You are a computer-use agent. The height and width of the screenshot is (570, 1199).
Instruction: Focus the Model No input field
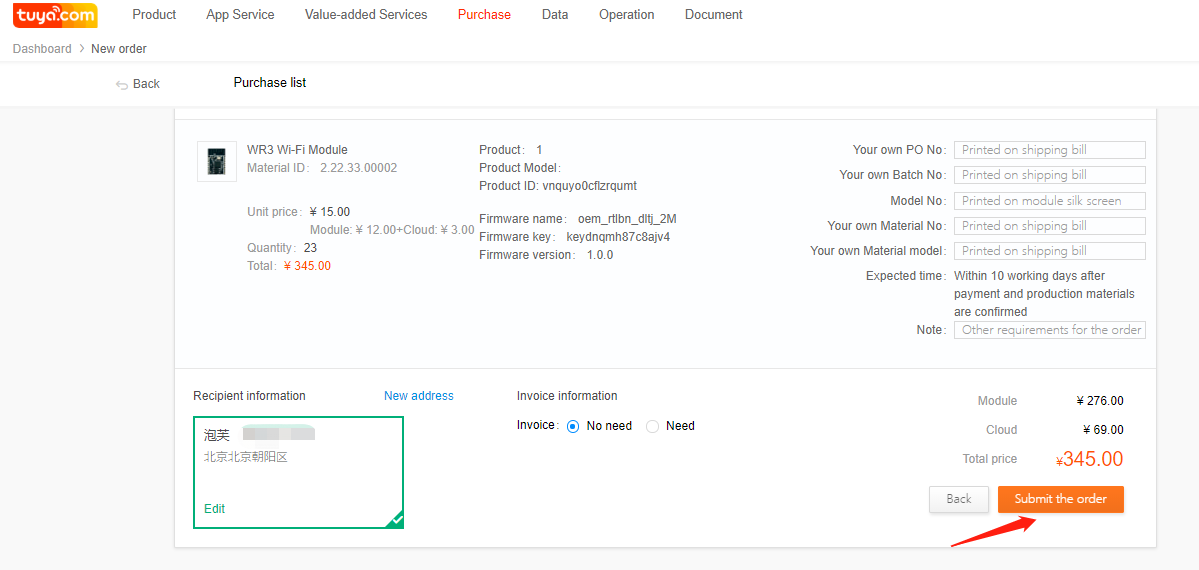pyautogui.click(x=1049, y=201)
